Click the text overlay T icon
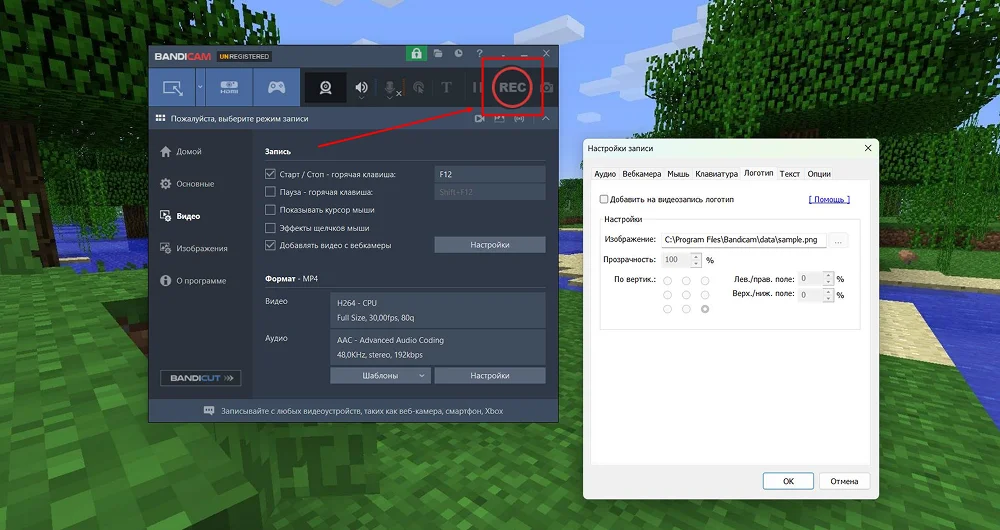Image resolution: width=1000 pixels, height=530 pixels. click(x=446, y=87)
